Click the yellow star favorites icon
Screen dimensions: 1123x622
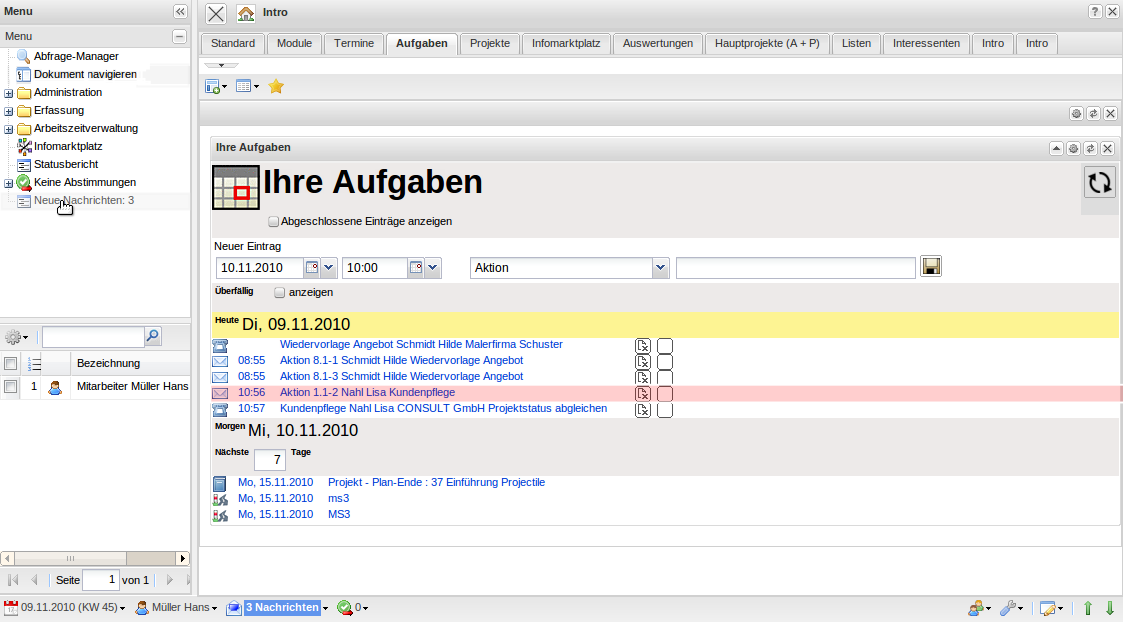click(x=276, y=87)
